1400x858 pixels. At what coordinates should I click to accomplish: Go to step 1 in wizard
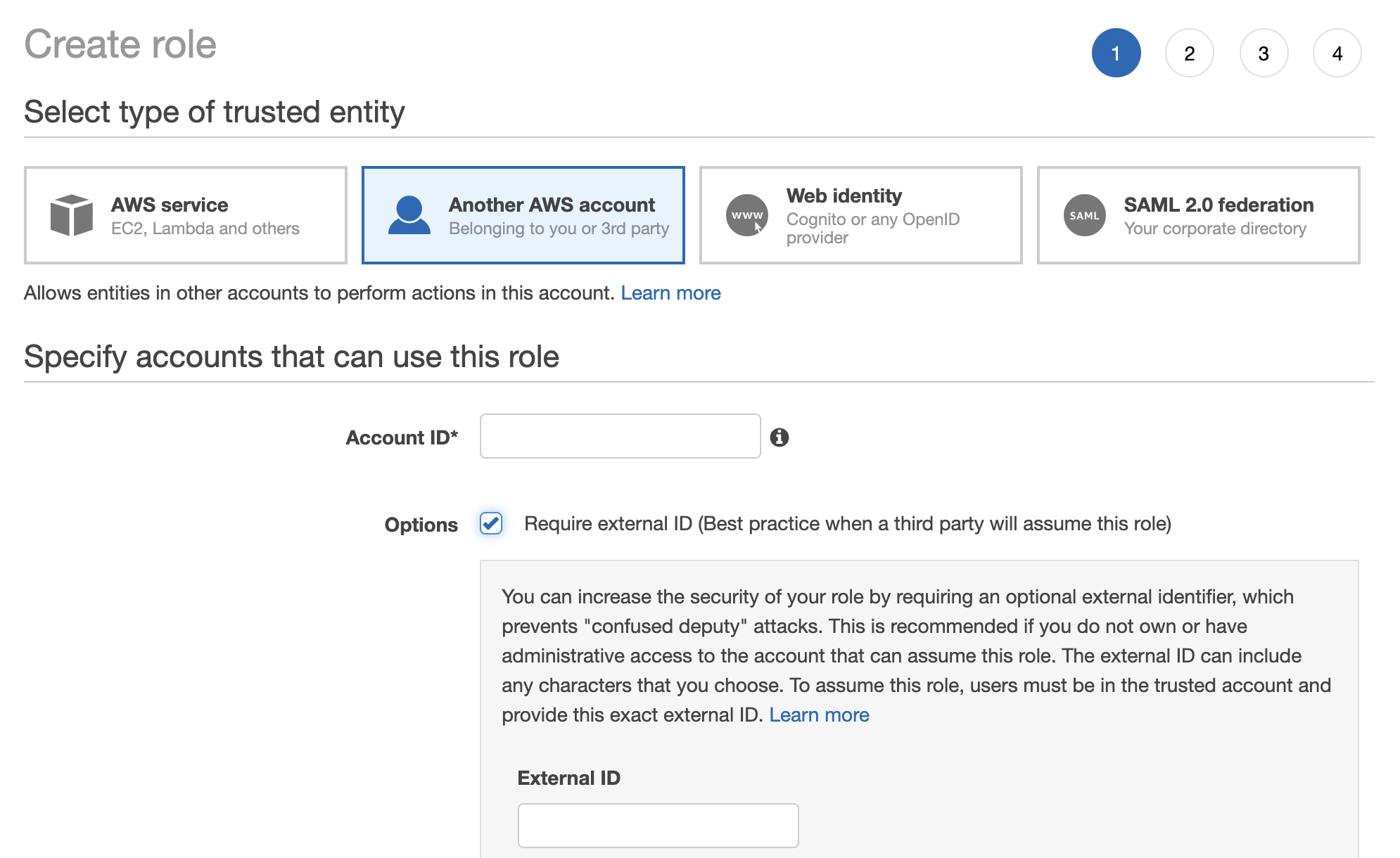1116,53
